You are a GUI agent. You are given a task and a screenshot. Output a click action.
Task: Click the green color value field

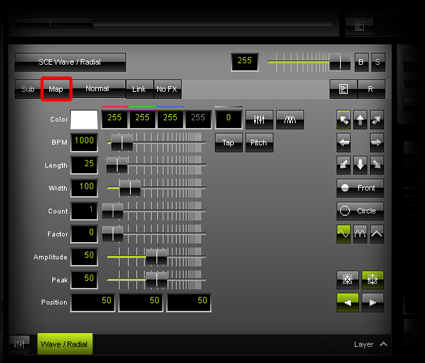coord(142,120)
